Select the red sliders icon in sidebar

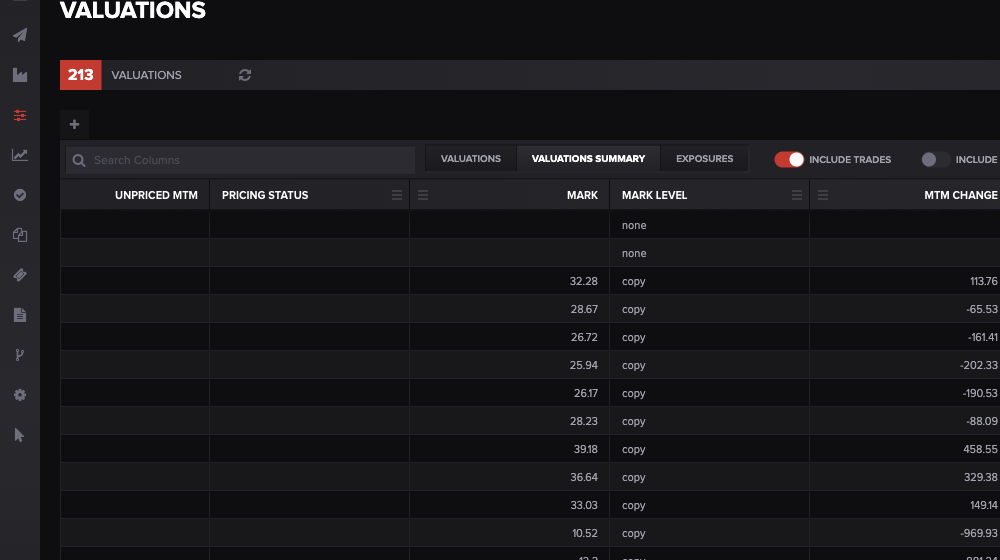[x=20, y=115]
